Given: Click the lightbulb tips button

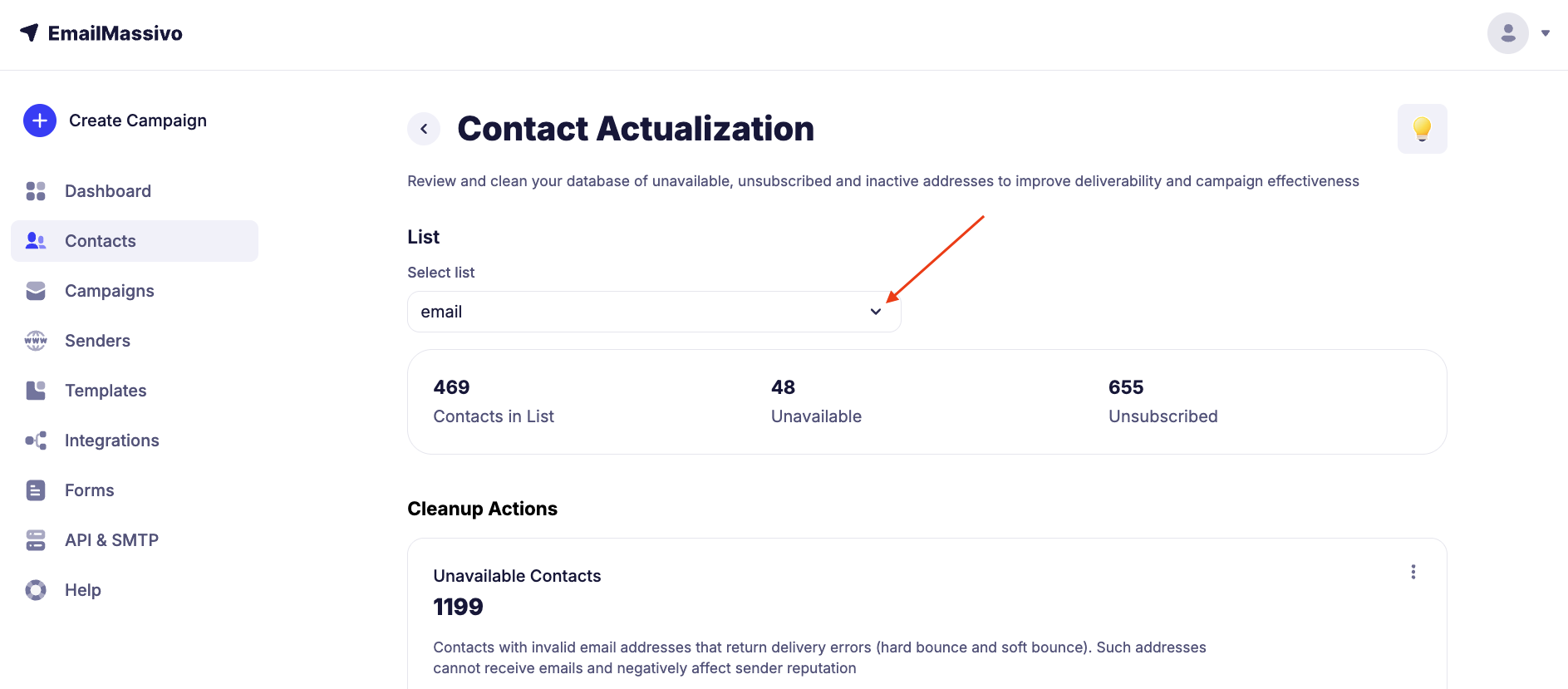Looking at the screenshot, I should (1422, 129).
